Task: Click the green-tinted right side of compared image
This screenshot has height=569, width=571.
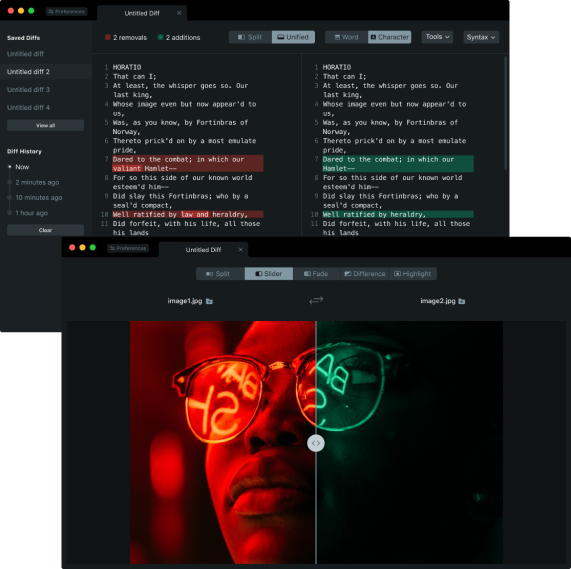Action: [x=410, y=442]
